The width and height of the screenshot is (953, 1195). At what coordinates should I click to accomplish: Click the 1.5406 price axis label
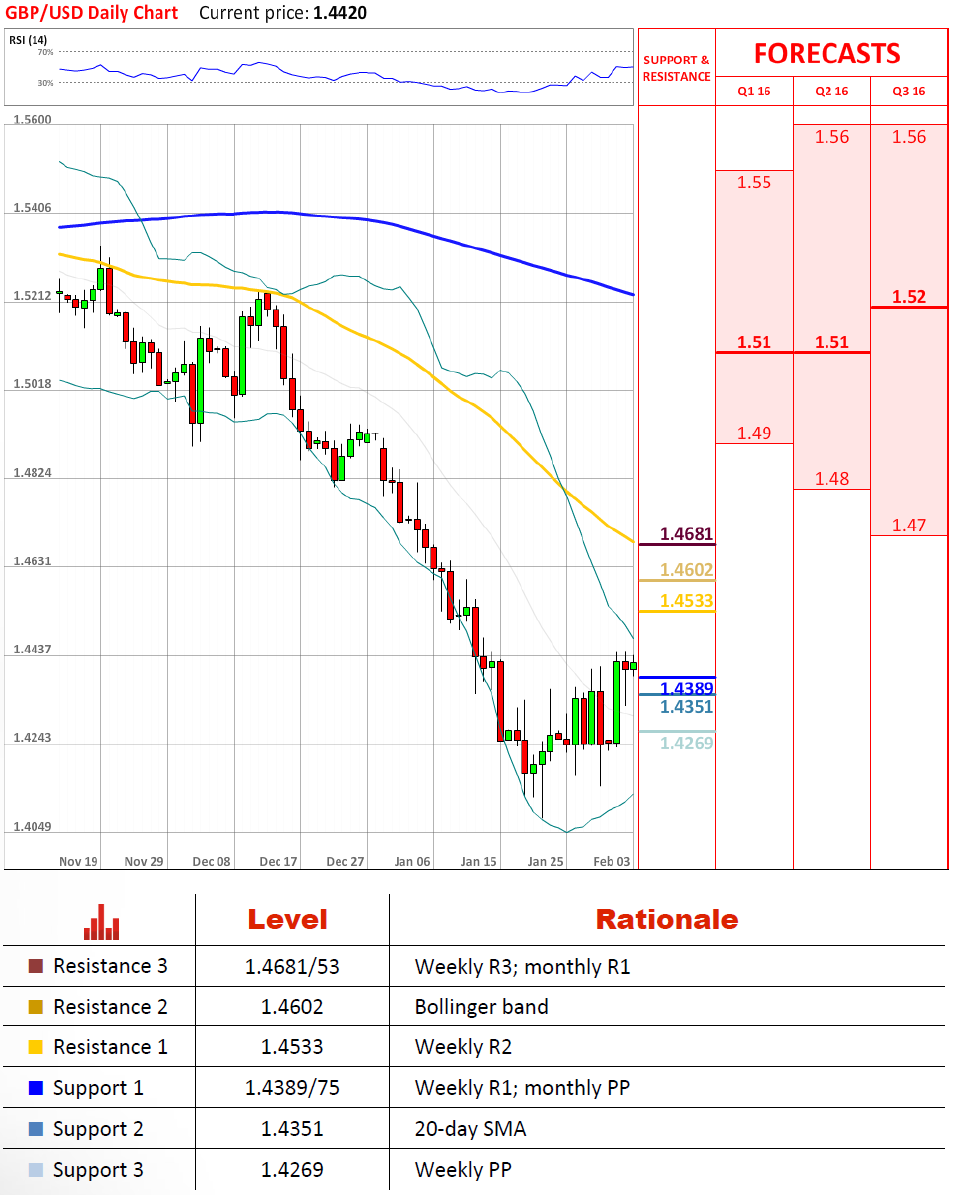pos(33,208)
